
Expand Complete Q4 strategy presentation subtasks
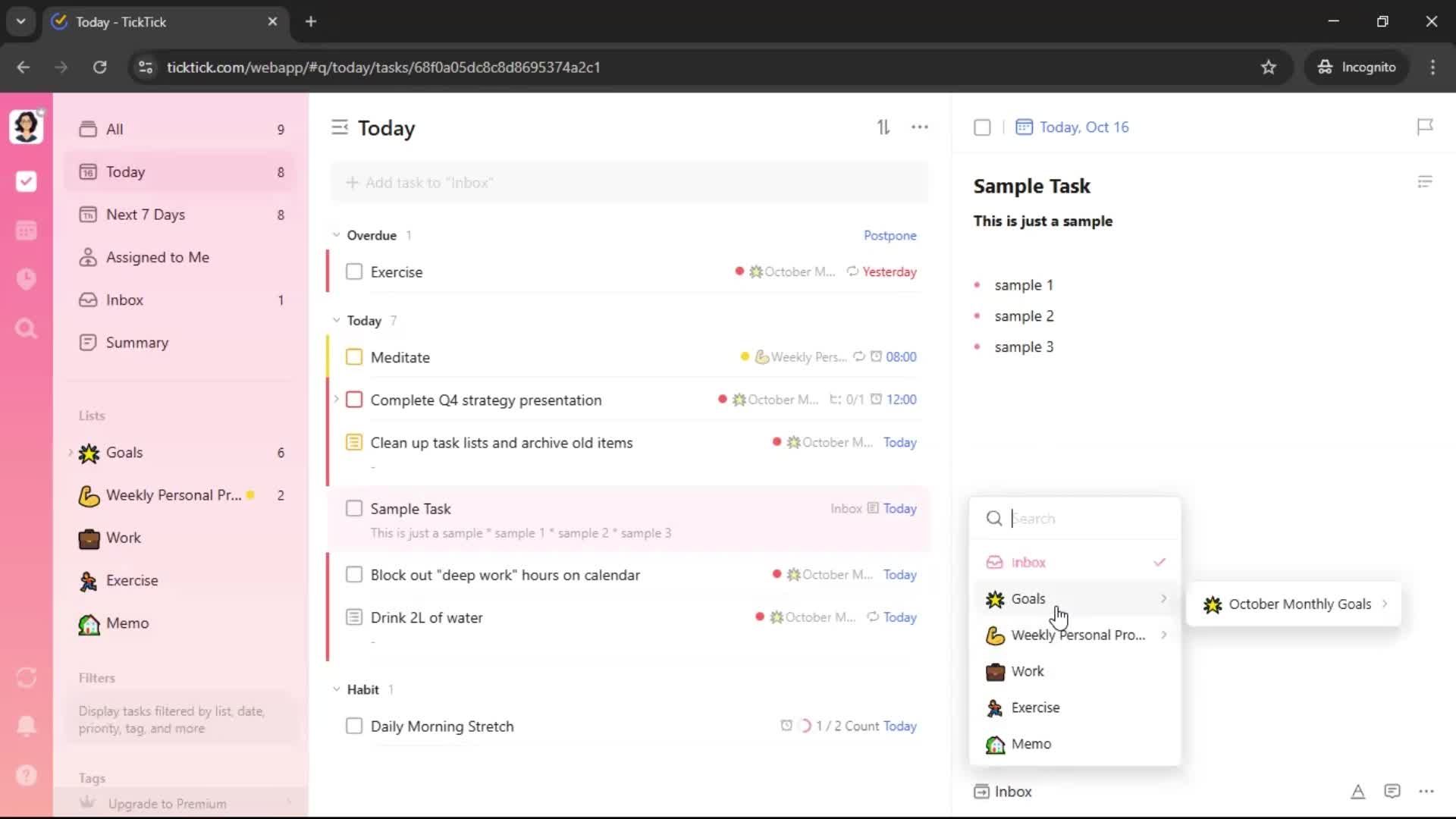(x=336, y=400)
